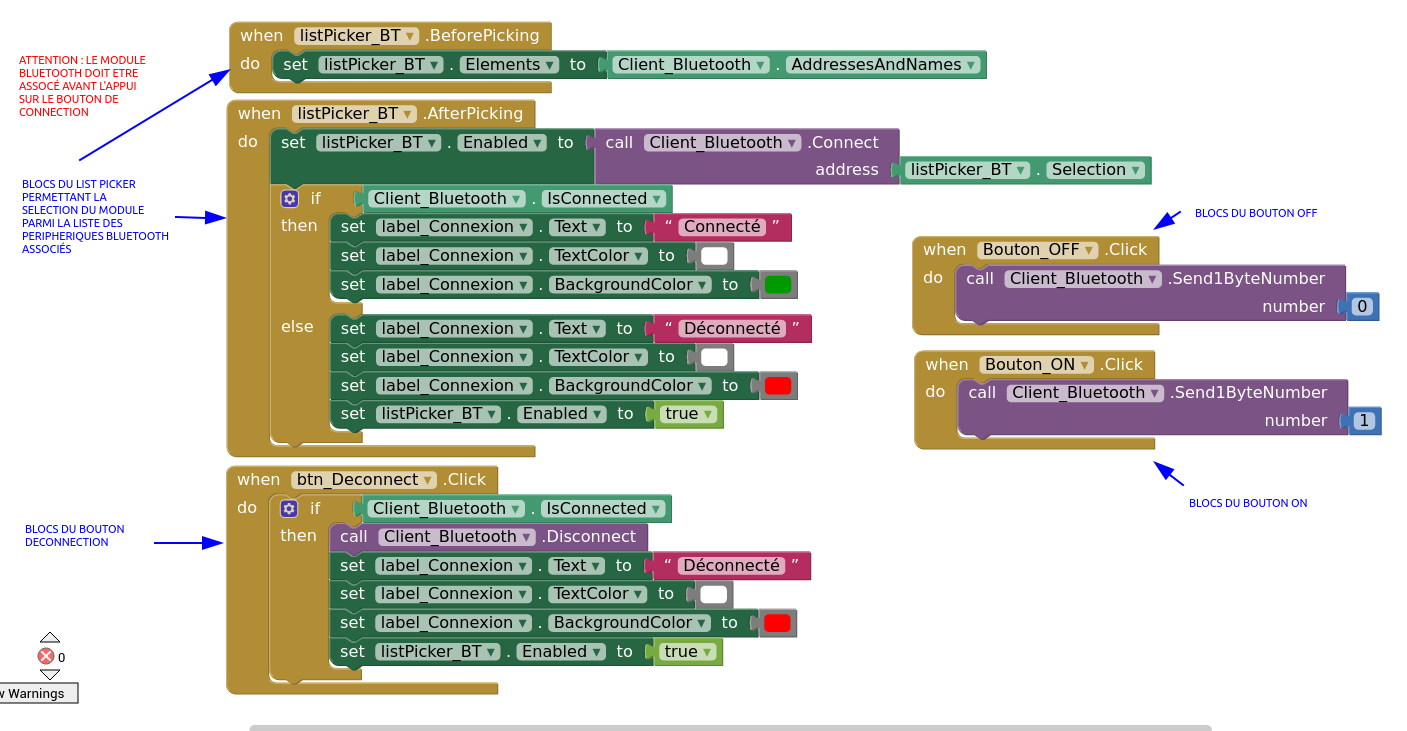Click the white TextColor swatch under Connecté
Image resolution: width=1407 pixels, height=731 pixels.
pos(714,256)
